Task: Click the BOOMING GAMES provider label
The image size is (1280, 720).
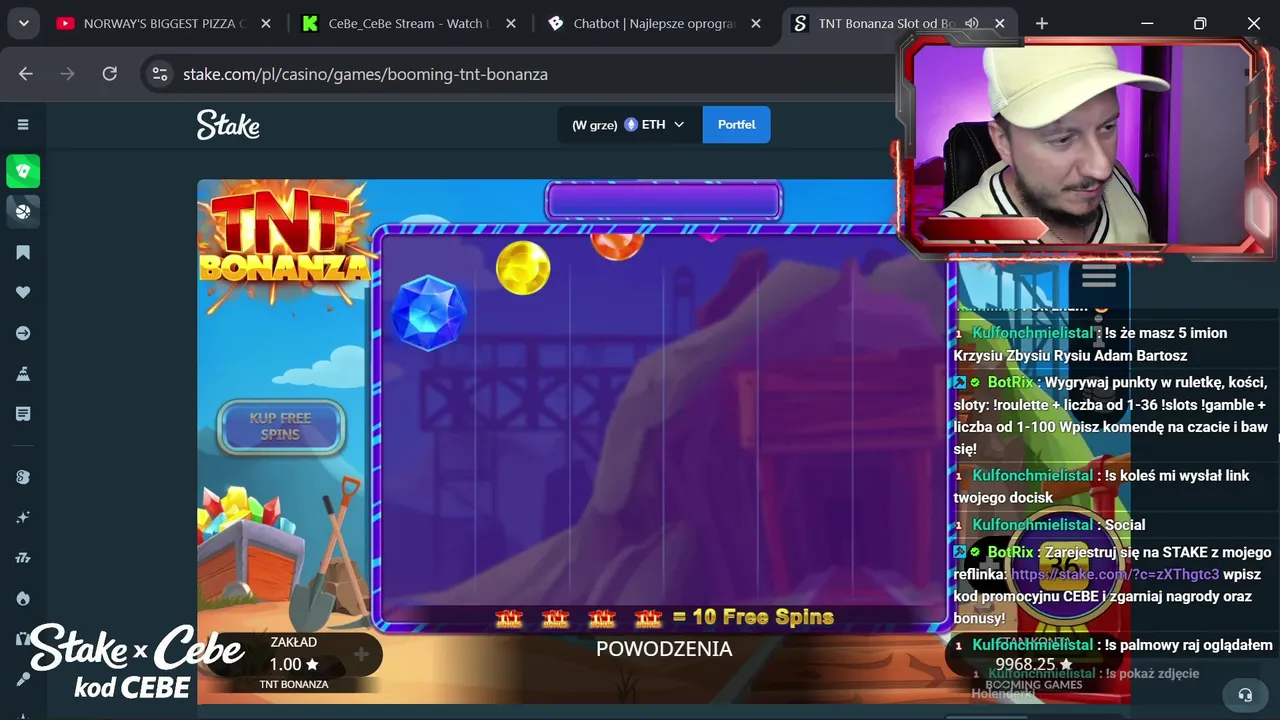Action: point(1034,685)
